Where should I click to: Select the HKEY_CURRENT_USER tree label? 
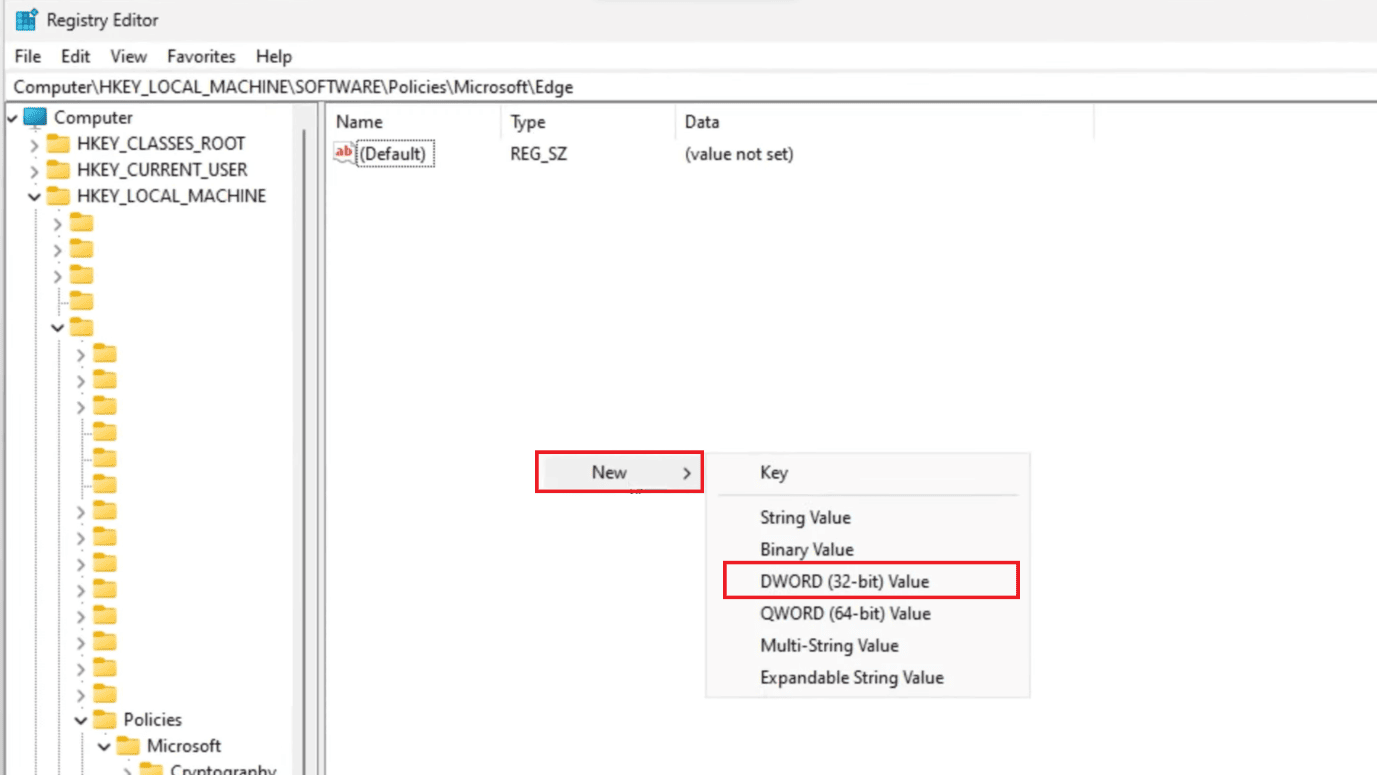(162, 170)
